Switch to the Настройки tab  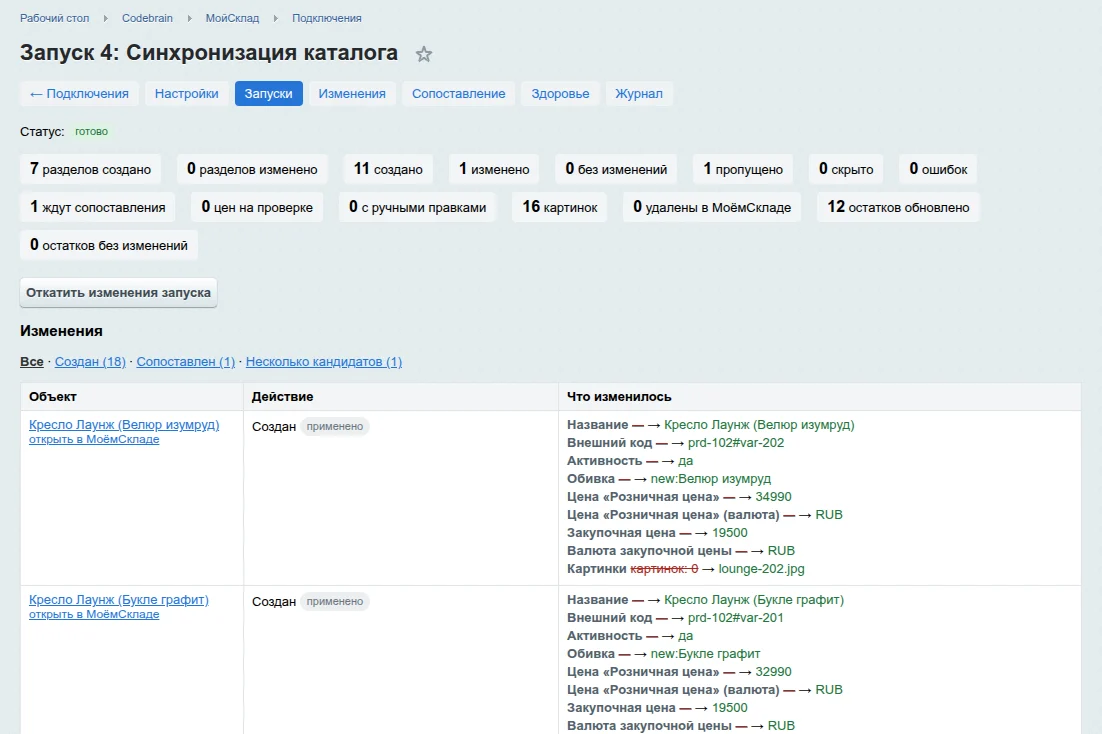coord(186,94)
